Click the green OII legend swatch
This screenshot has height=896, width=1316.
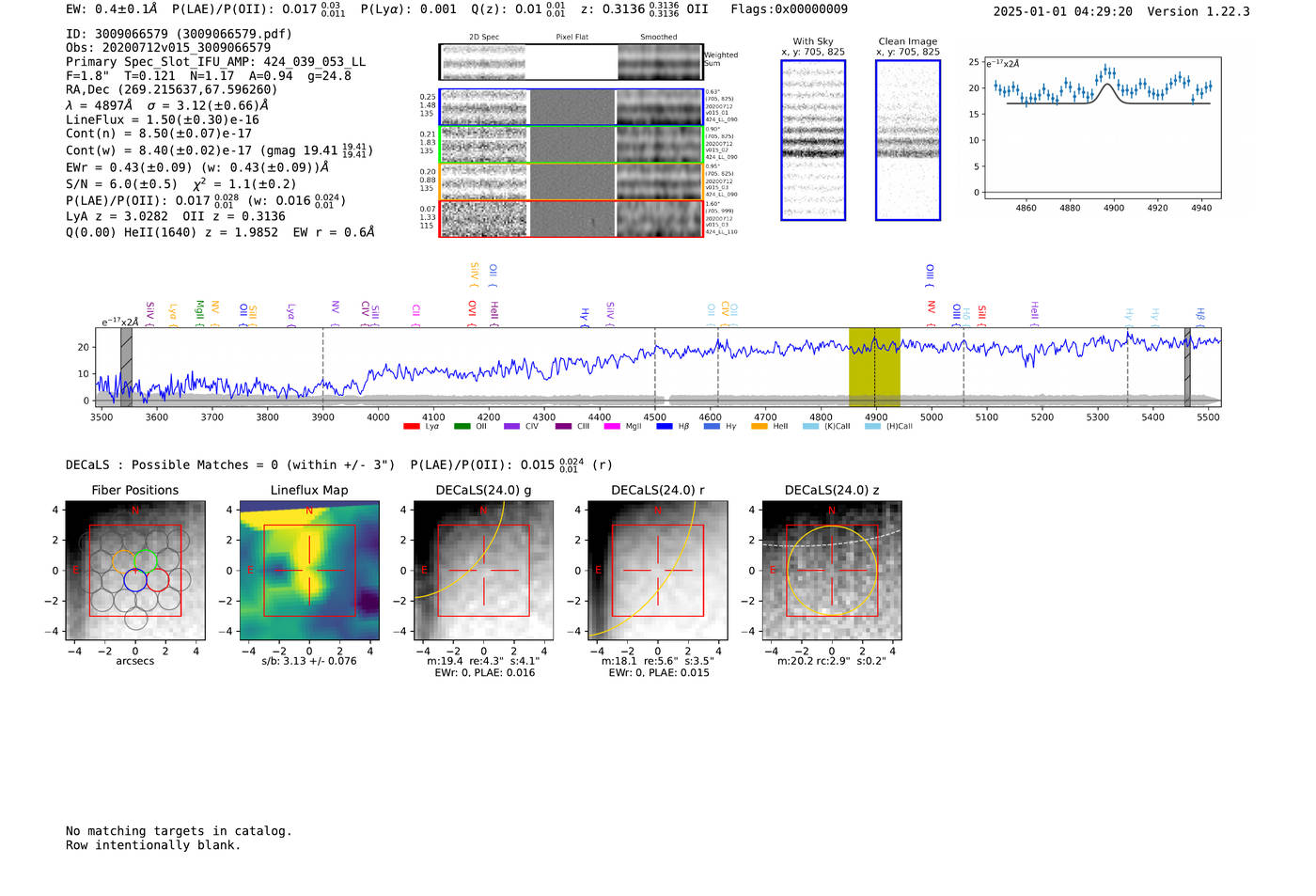coord(462,426)
